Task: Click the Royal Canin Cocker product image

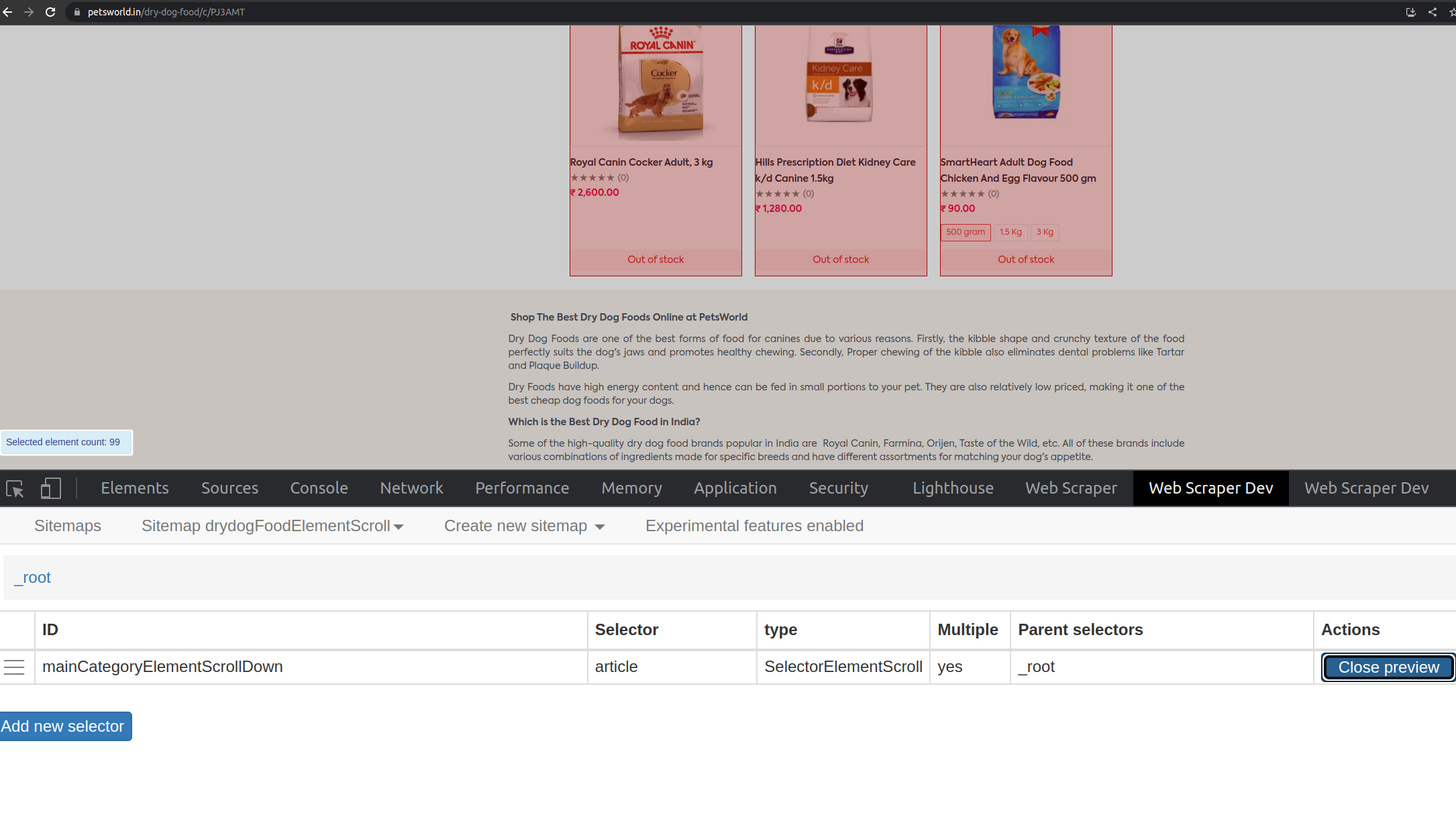Action: (x=661, y=80)
